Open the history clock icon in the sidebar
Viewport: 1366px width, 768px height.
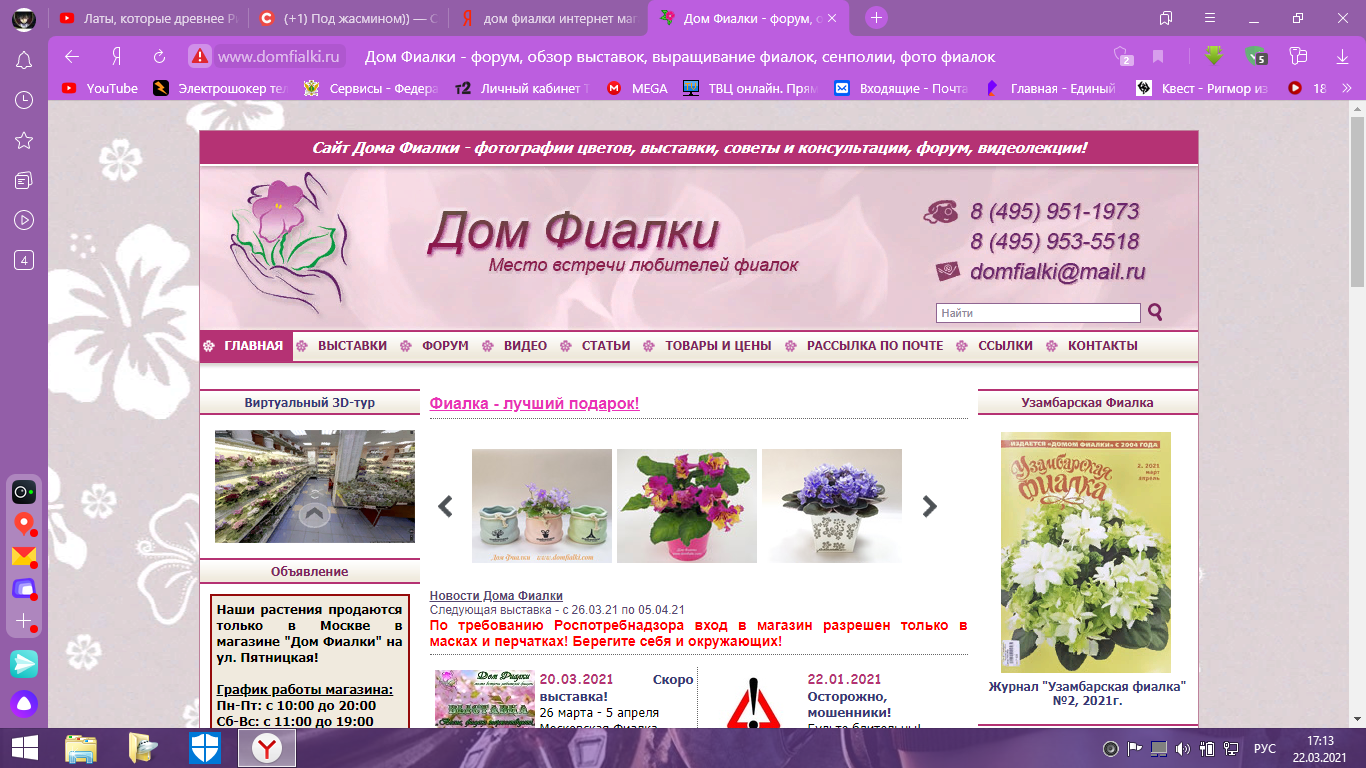(x=24, y=100)
